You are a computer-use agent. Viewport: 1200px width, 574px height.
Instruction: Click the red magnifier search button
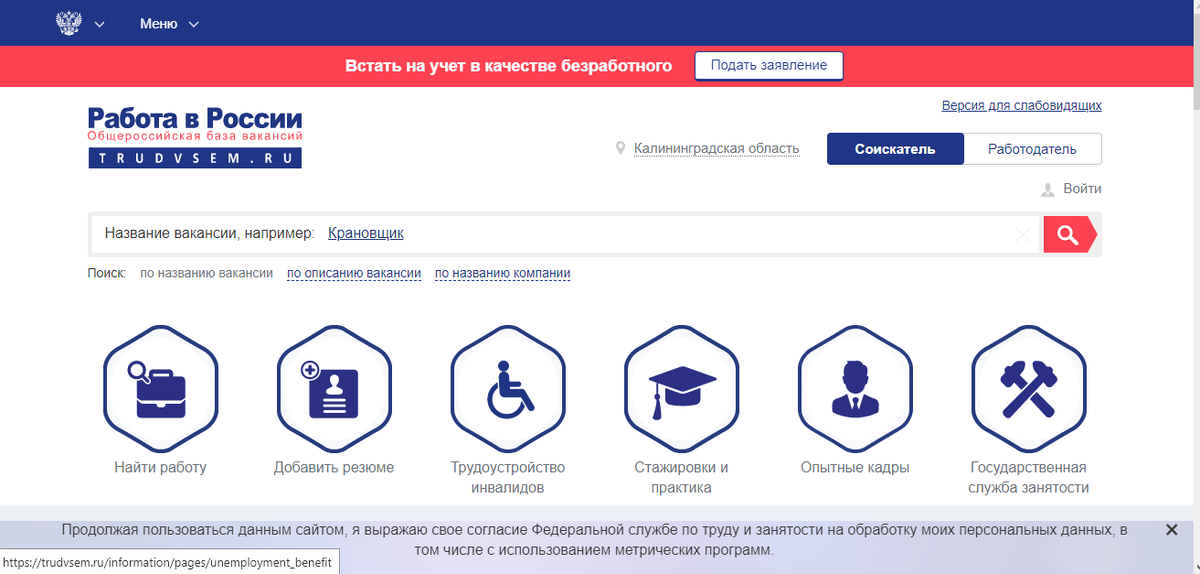click(1069, 235)
